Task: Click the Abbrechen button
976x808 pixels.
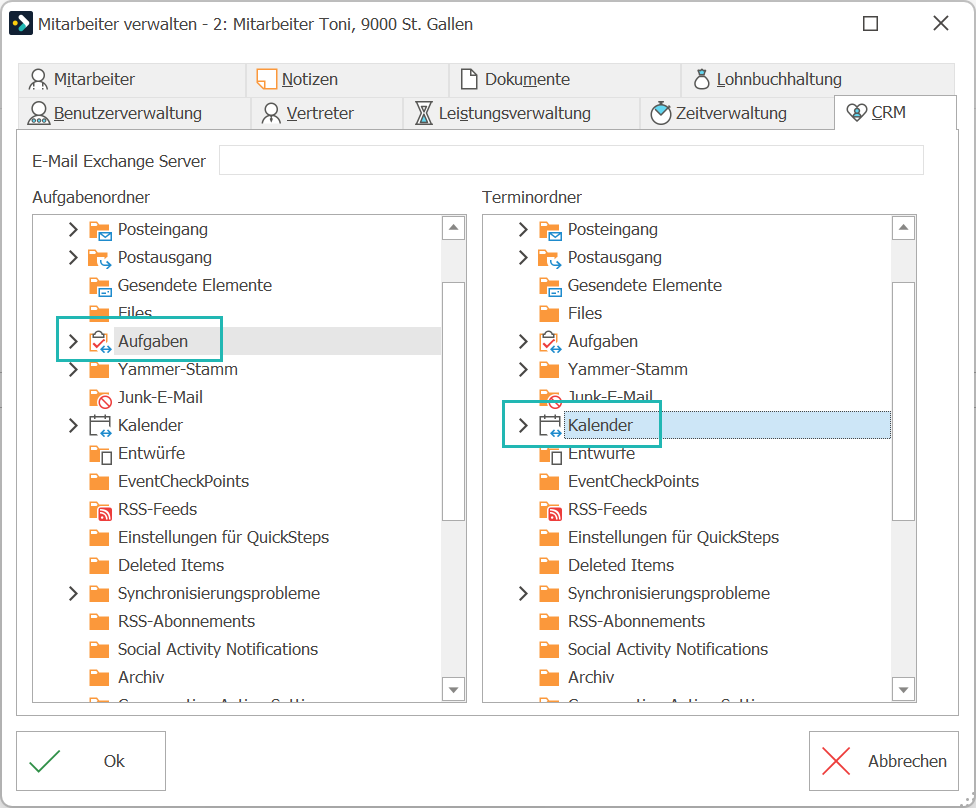Action: coord(883,761)
